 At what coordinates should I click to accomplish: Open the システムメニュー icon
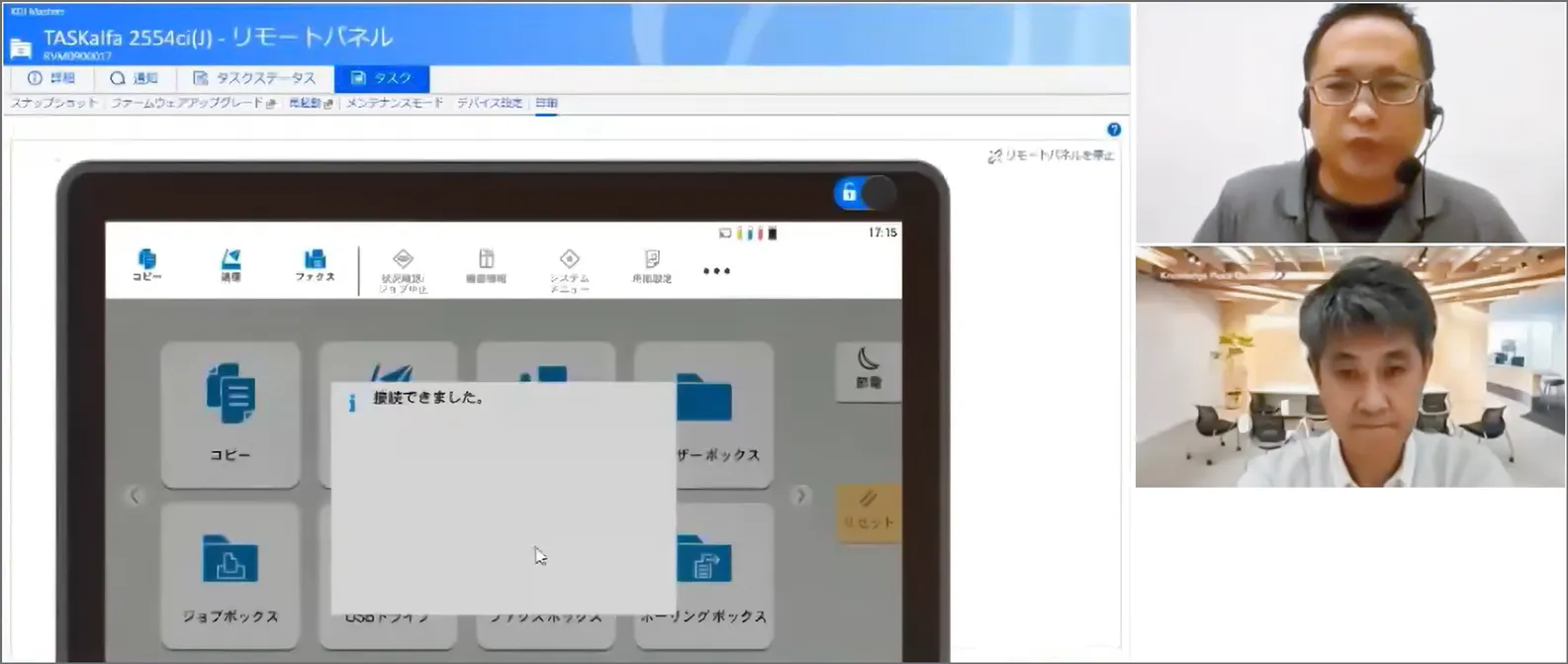tap(569, 271)
